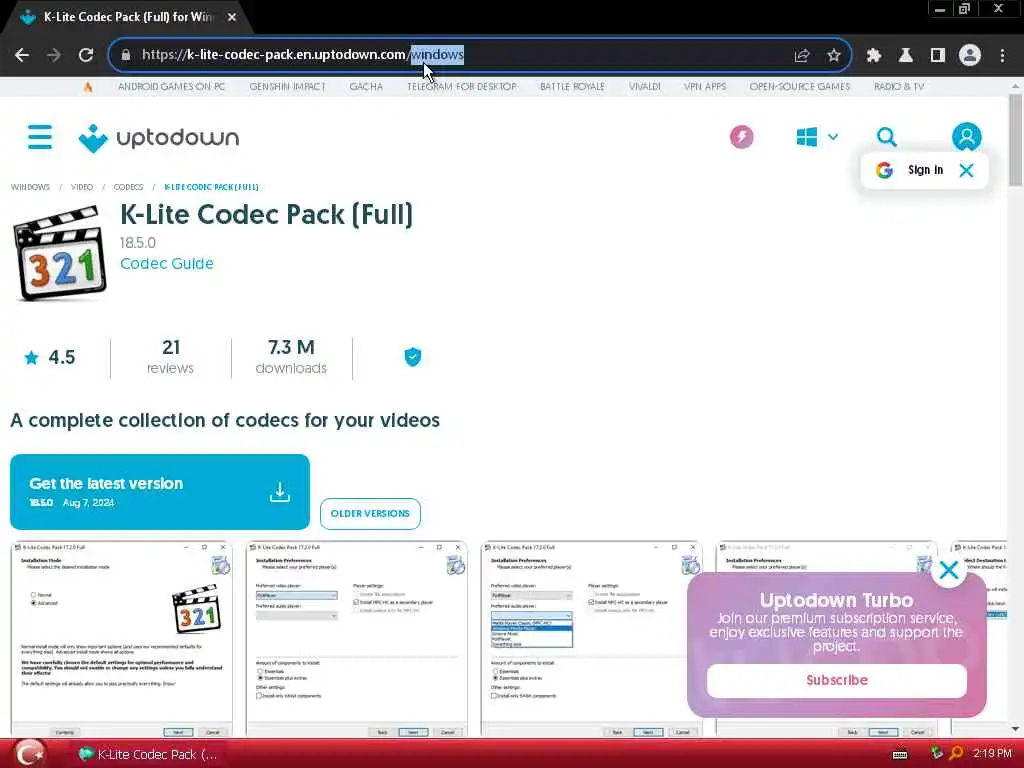The width and height of the screenshot is (1024, 768).
Task: Open GACHA category link
Action: coord(366,87)
